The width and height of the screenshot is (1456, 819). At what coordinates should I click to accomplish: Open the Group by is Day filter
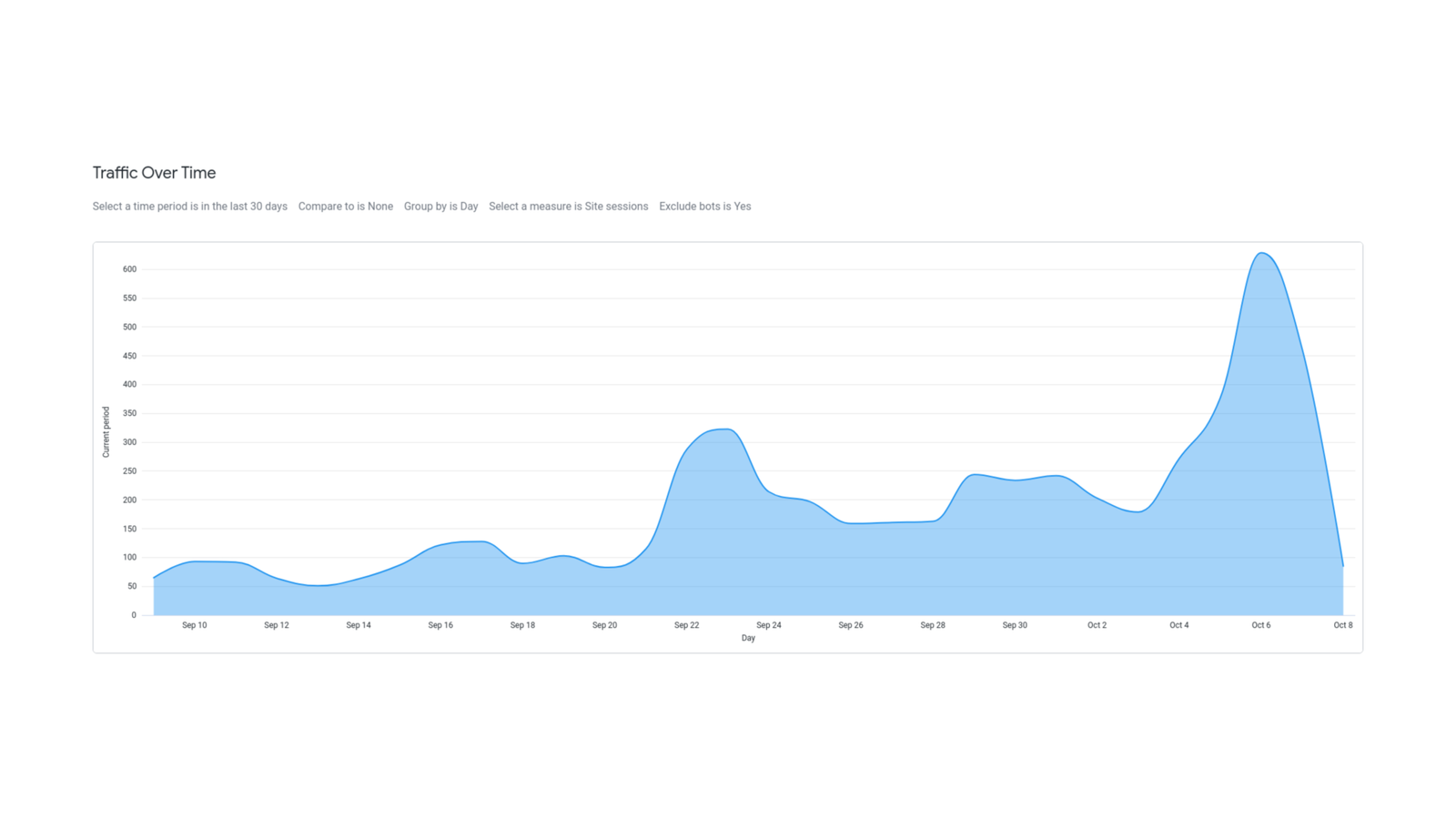click(441, 207)
